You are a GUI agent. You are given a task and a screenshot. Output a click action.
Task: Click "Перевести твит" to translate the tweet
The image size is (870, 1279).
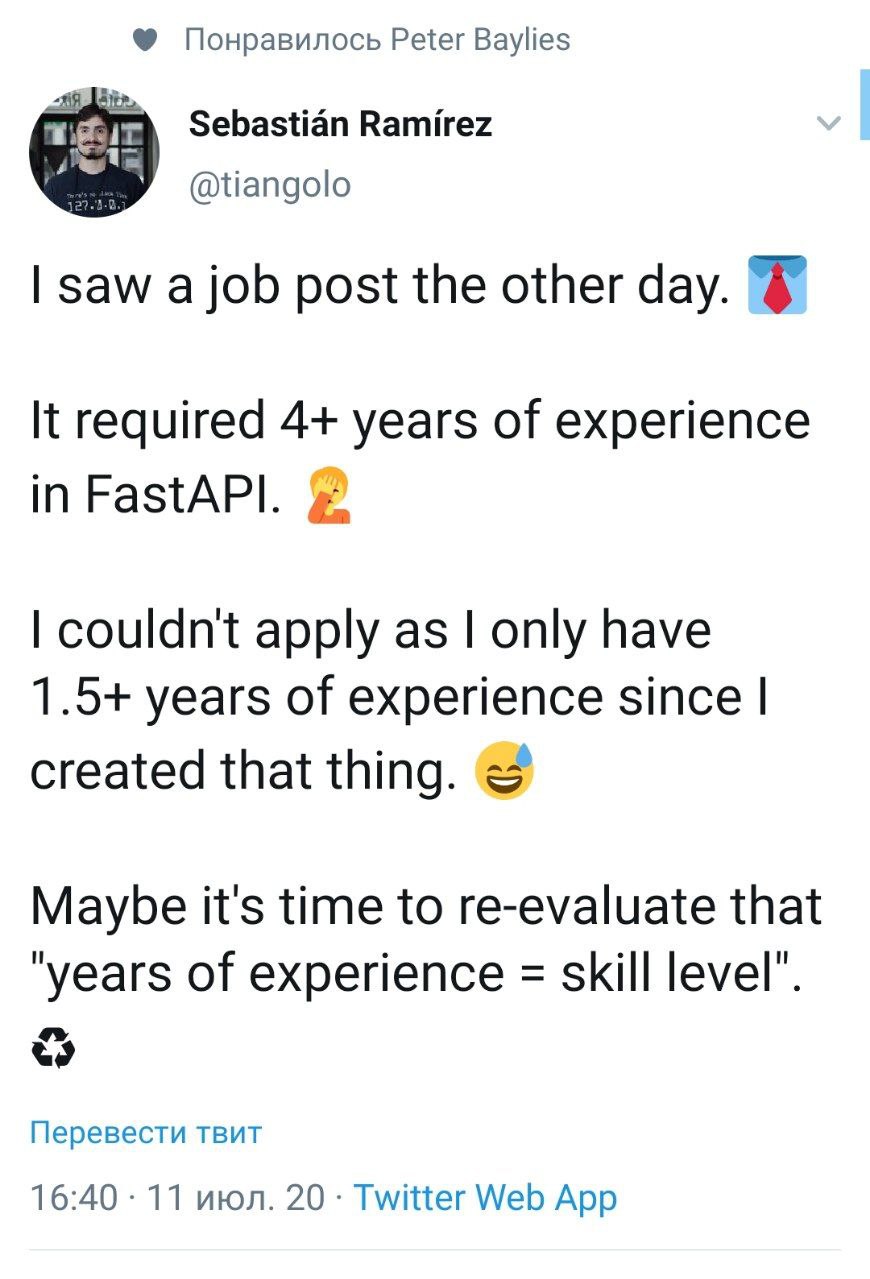tap(146, 1132)
